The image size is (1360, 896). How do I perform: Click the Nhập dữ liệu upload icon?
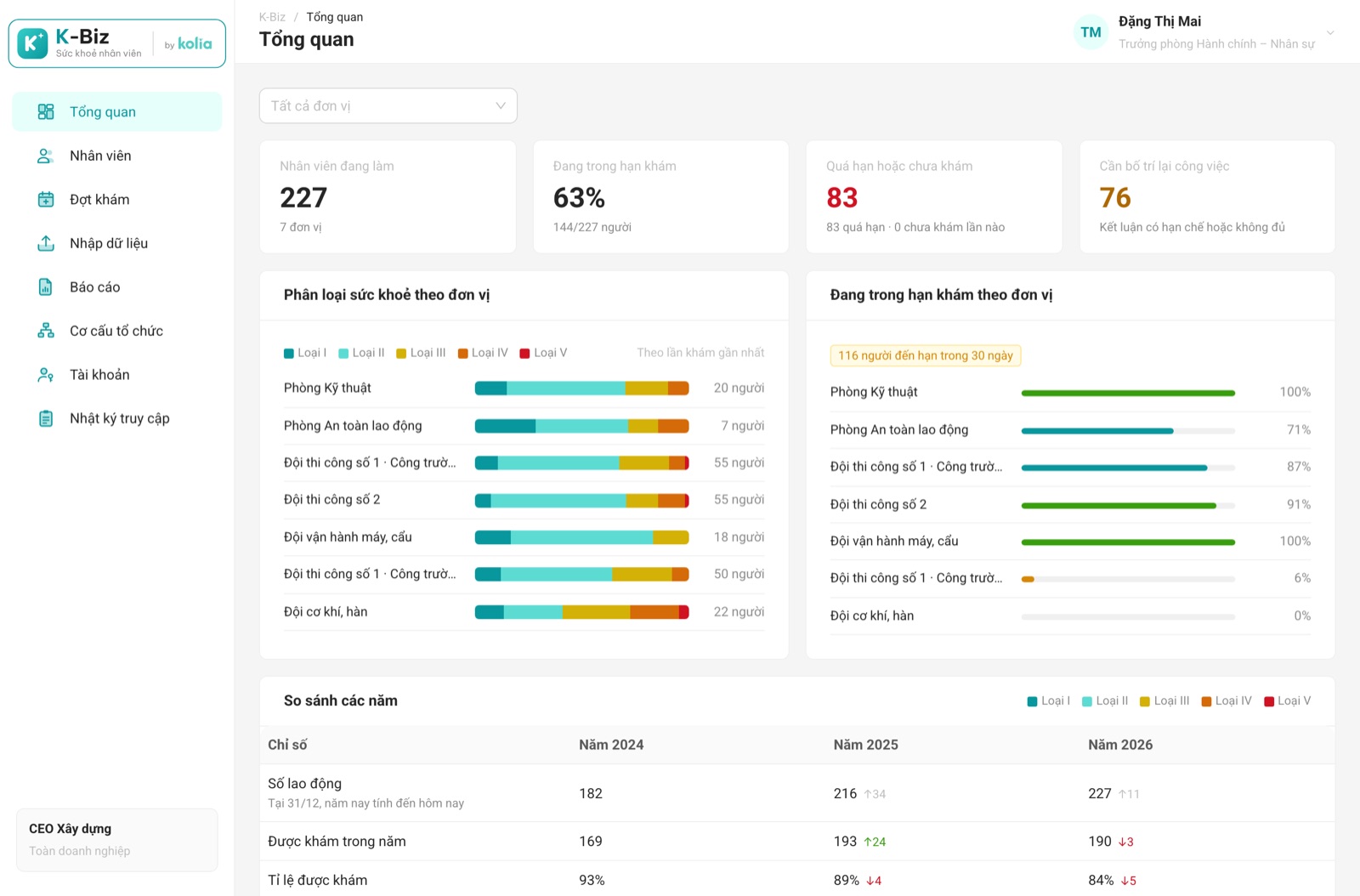click(x=46, y=243)
